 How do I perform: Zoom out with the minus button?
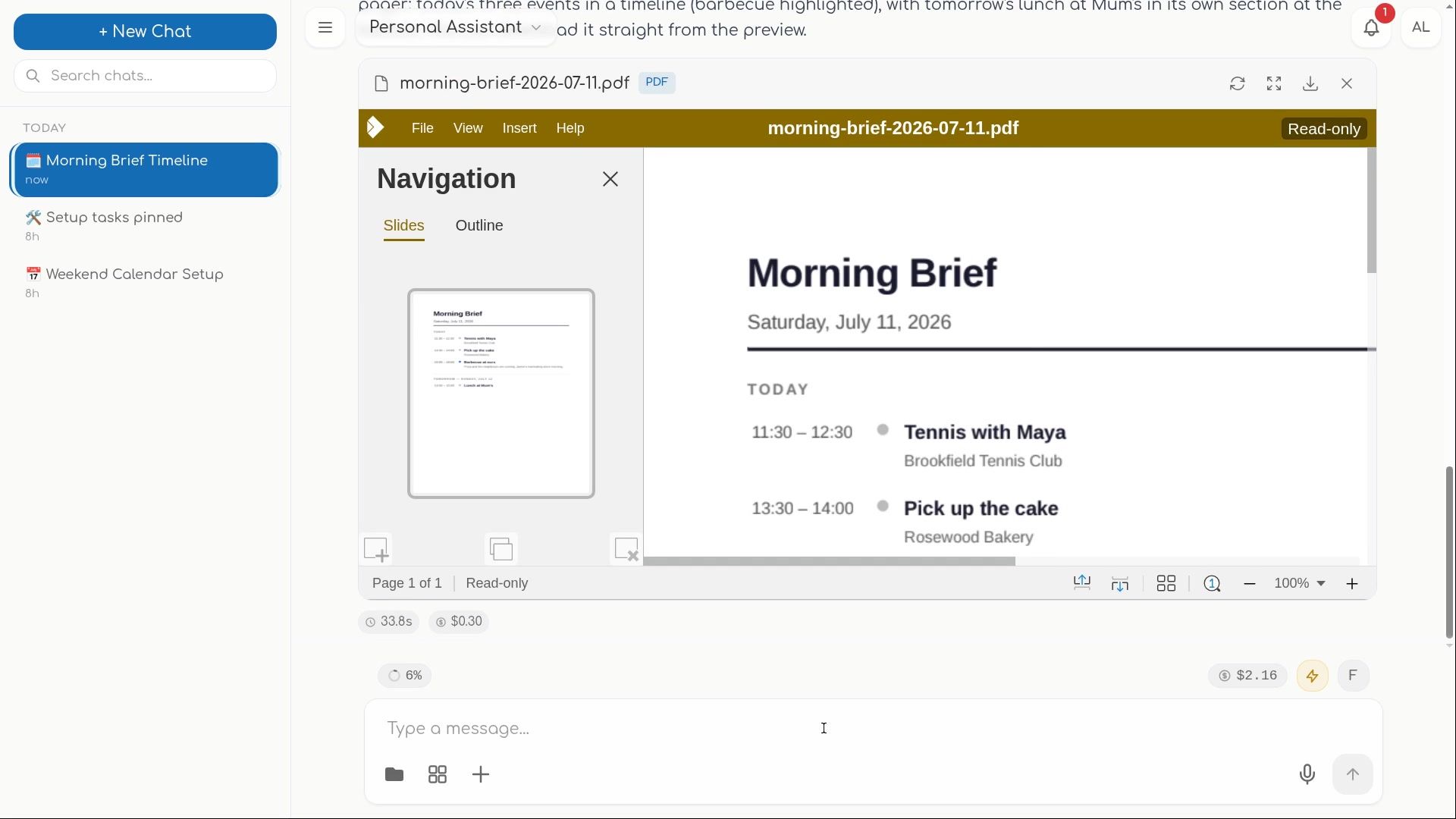(1250, 583)
